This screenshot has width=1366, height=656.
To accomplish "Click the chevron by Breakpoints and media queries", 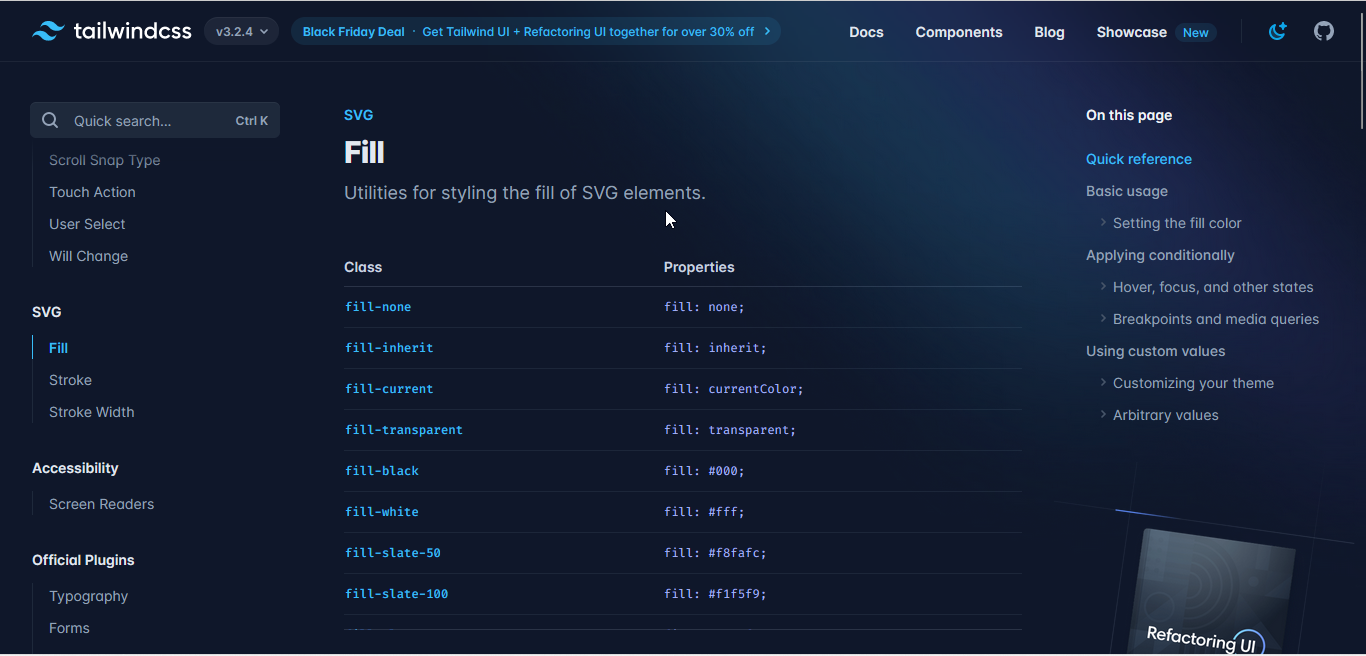I will pyautogui.click(x=1103, y=319).
